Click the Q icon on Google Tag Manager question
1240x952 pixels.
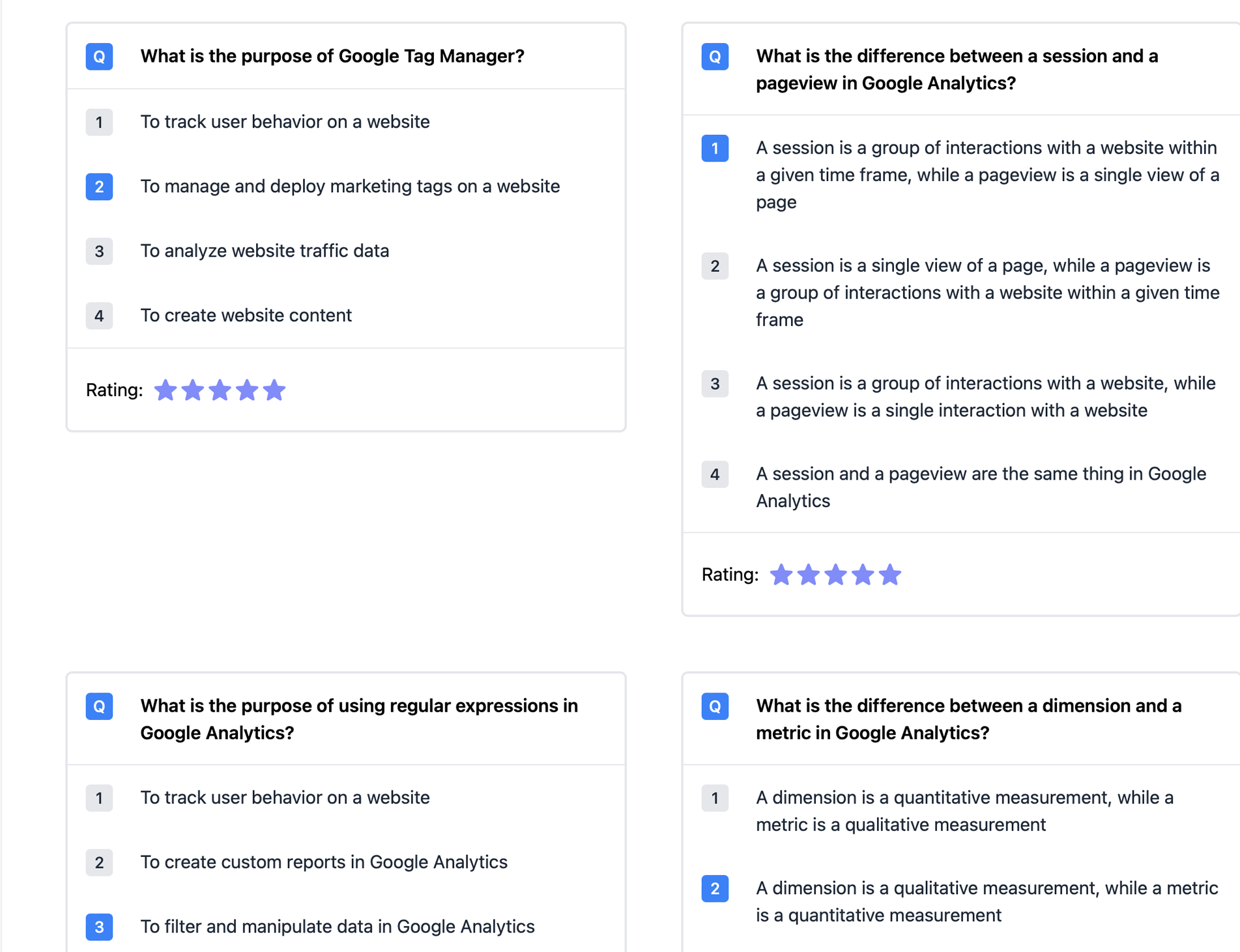click(x=98, y=57)
